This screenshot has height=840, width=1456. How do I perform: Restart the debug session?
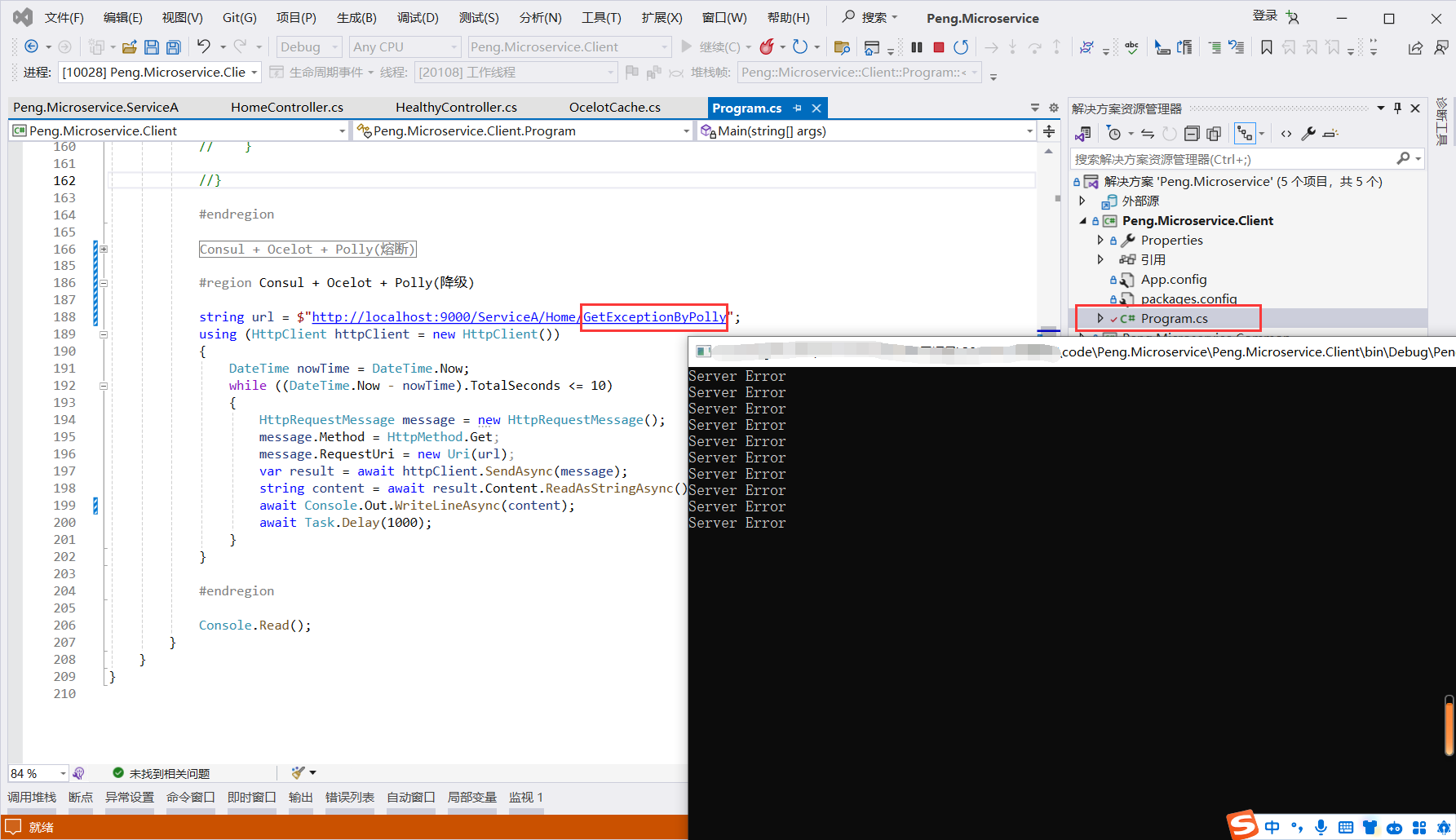click(x=962, y=47)
